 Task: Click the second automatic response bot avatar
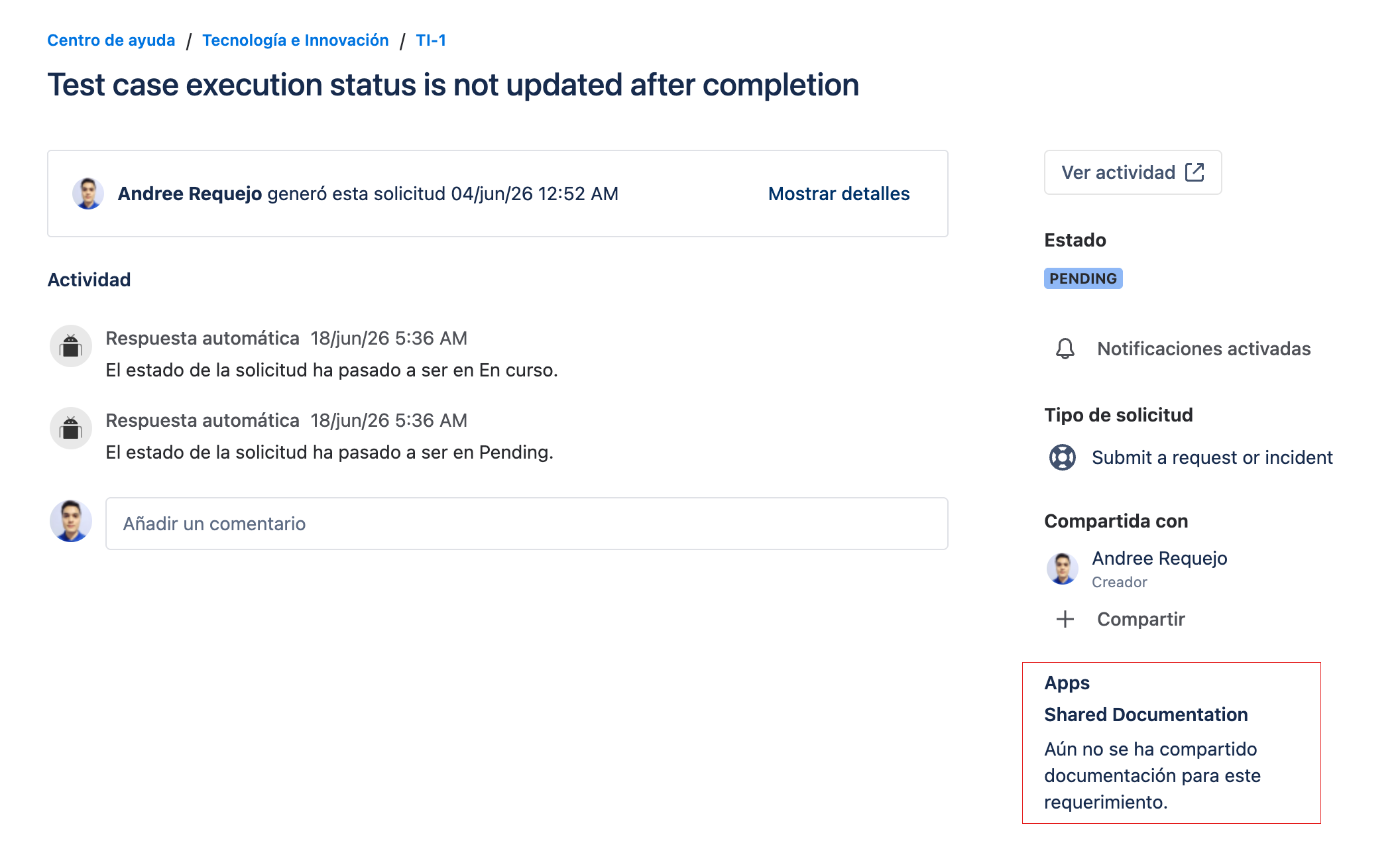point(71,428)
